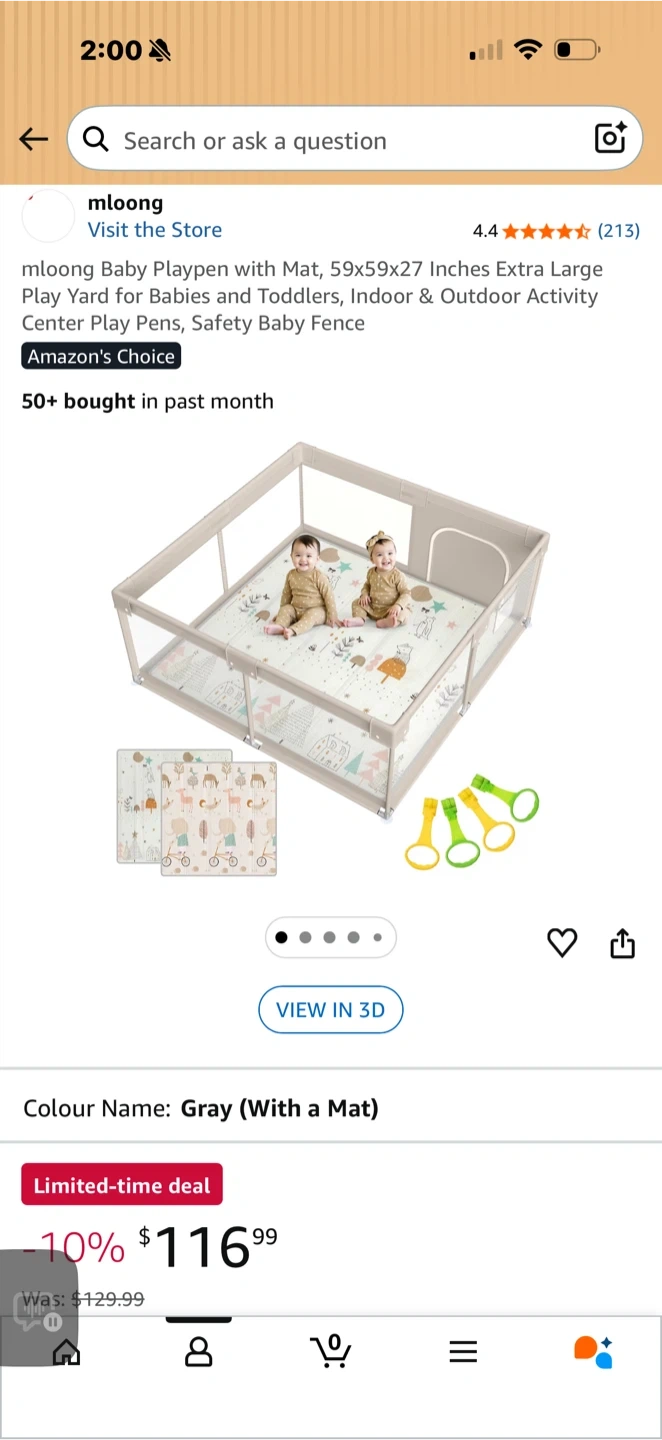The height and width of the screenshot is (1440, 662).
Task: Open camera lens search icon
Action: [610, 138]
